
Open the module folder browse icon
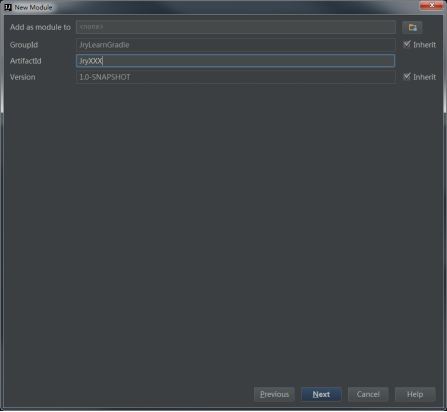coord(412,27)
